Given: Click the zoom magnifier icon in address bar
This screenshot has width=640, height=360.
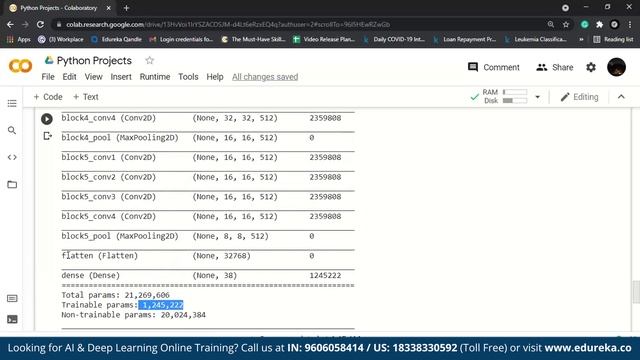Looking at the screenshot, I should (x=551, y=24).
